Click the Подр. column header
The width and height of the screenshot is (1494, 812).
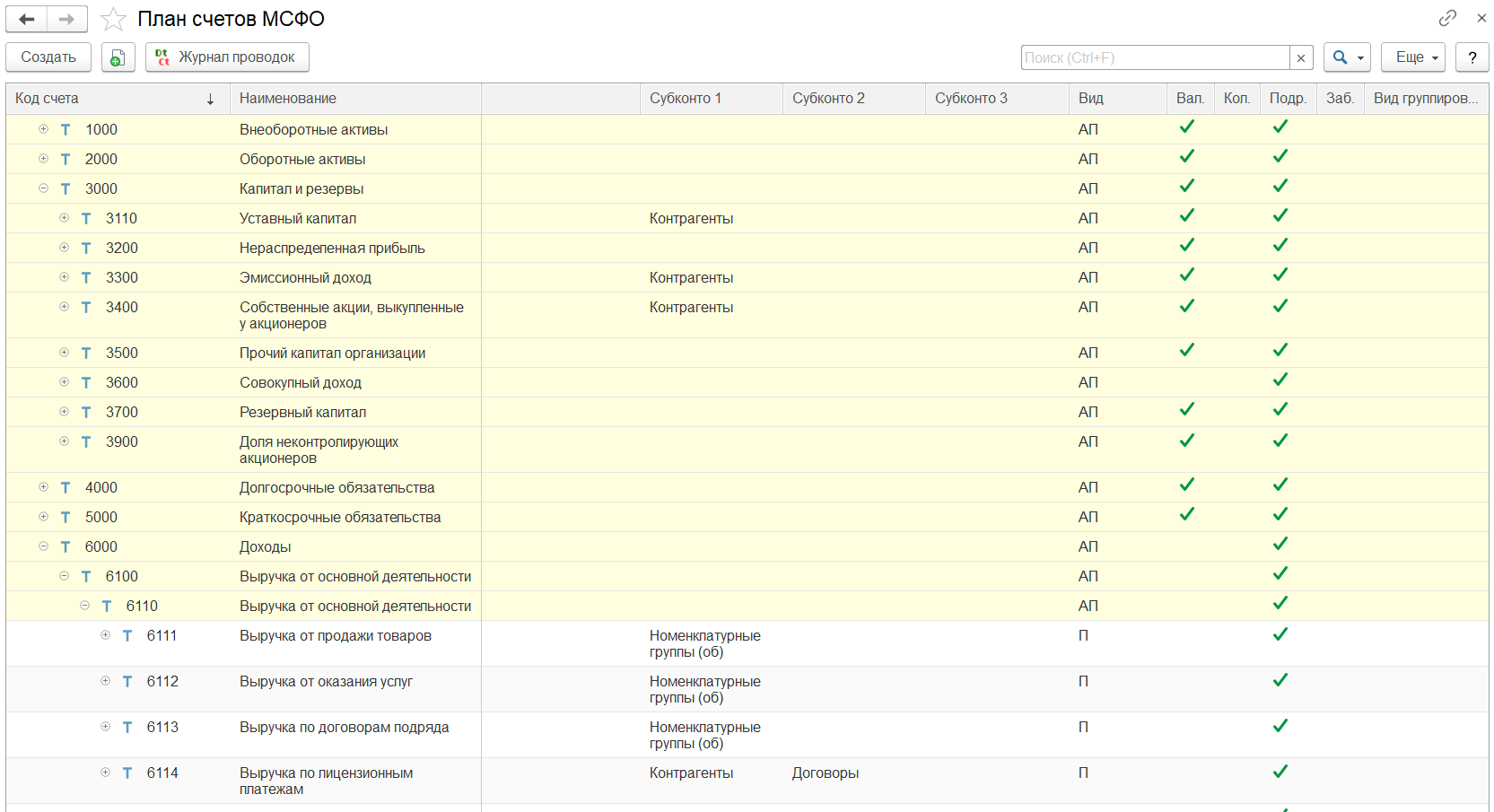(1288, 99)
